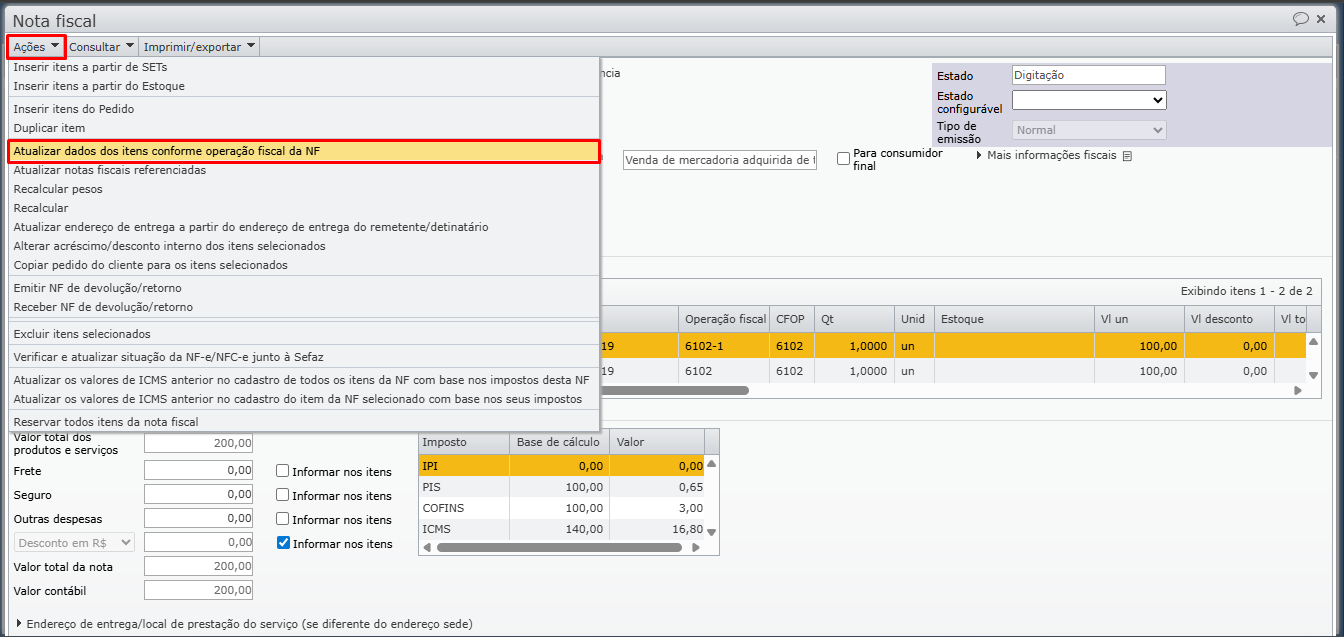Open the Consultar menu
The image size is (1344, 637).
[101, 46]
